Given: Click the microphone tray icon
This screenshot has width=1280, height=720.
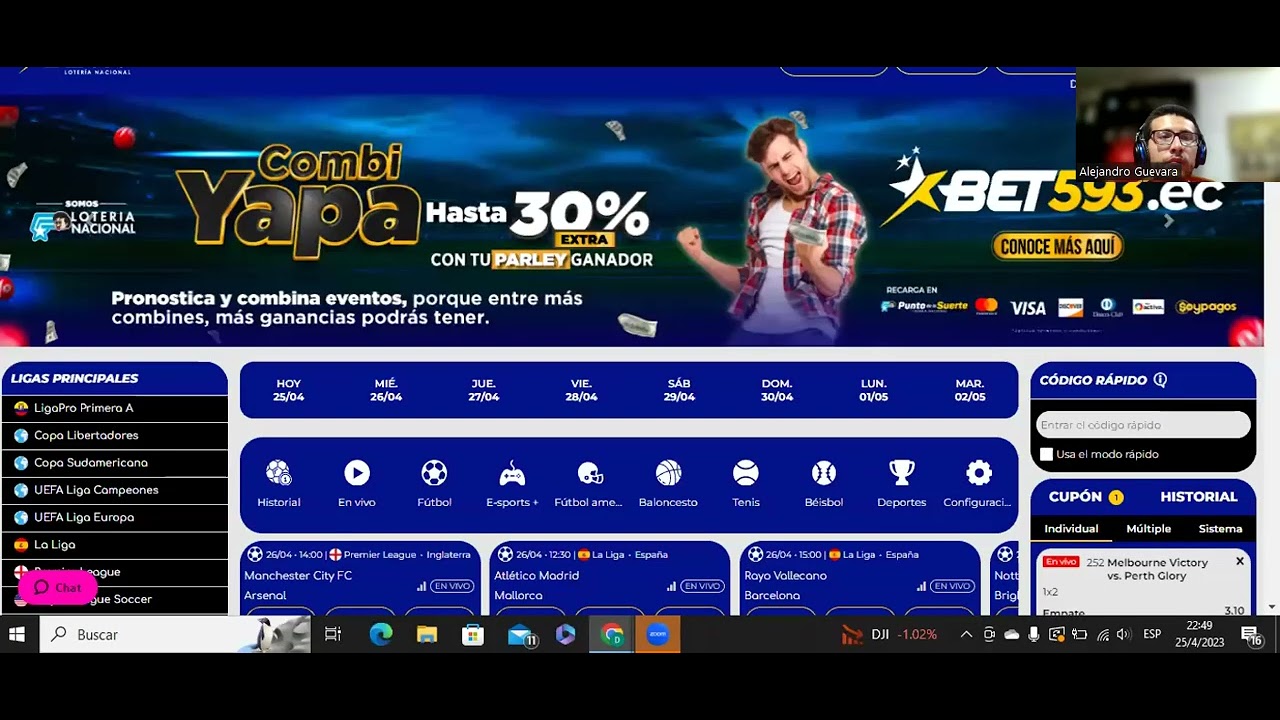Looking at the screenshot, I should (1034, 634).
